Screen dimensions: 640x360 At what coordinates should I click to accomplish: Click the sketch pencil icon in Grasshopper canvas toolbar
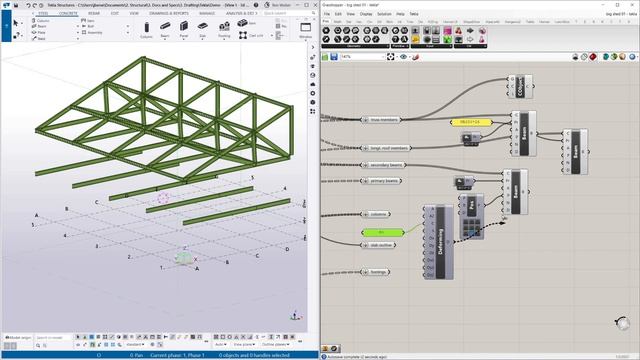click(x=416, y=57)
